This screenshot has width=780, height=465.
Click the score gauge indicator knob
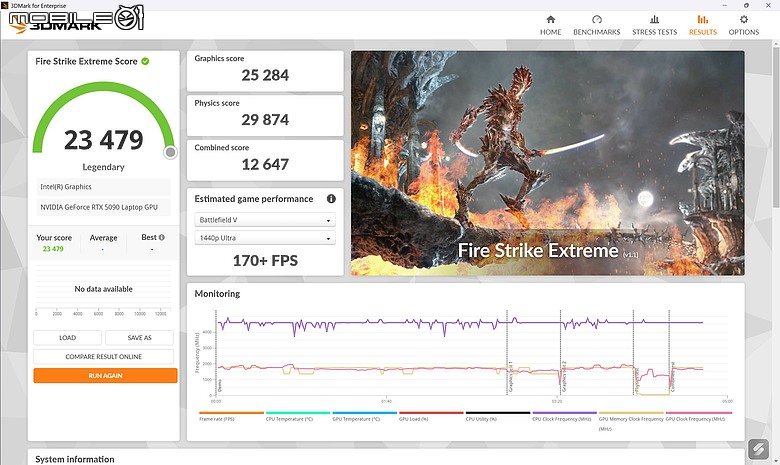[x=170, y=152]
